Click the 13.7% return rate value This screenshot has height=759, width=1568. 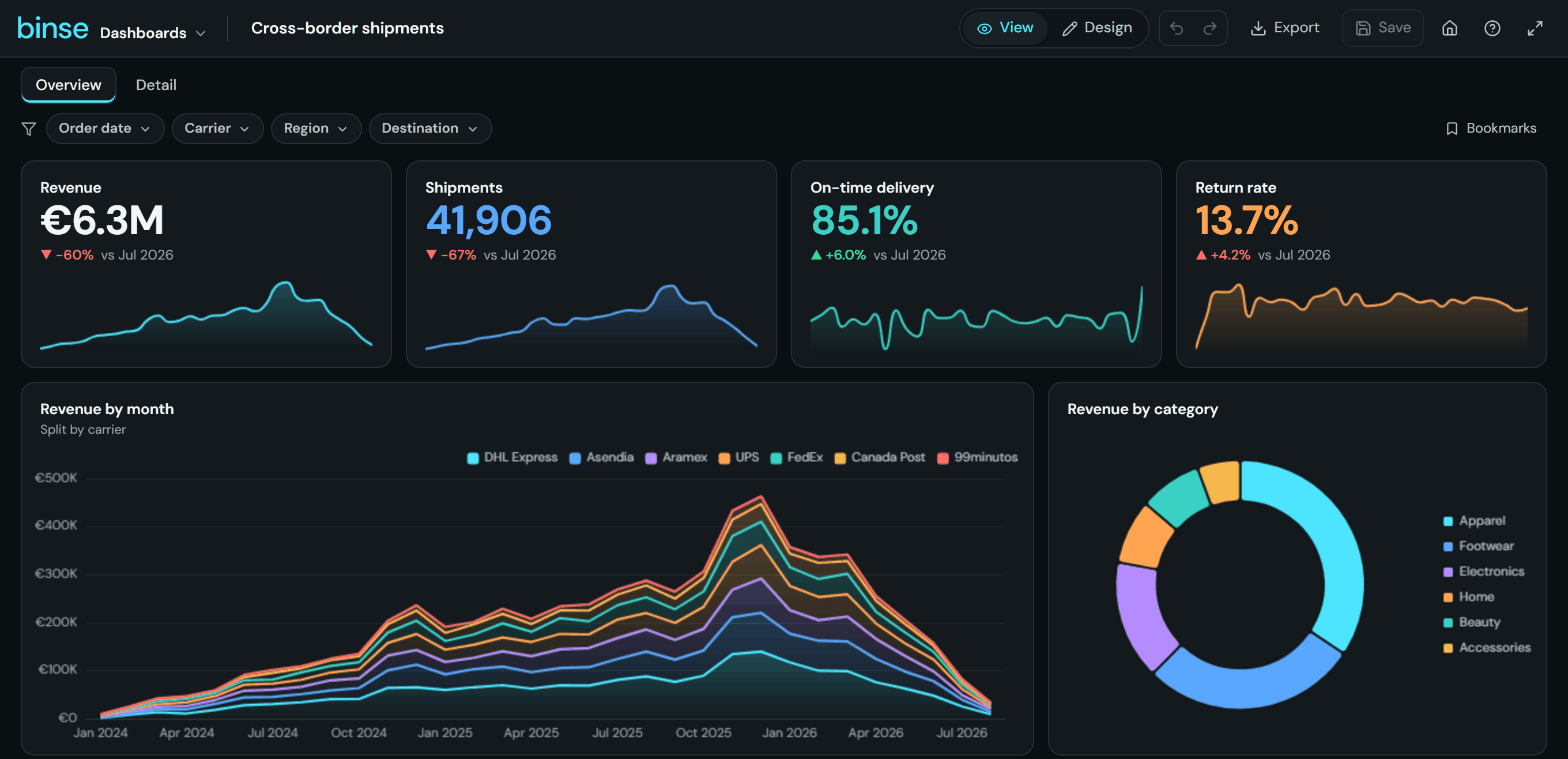(1246, 220)
